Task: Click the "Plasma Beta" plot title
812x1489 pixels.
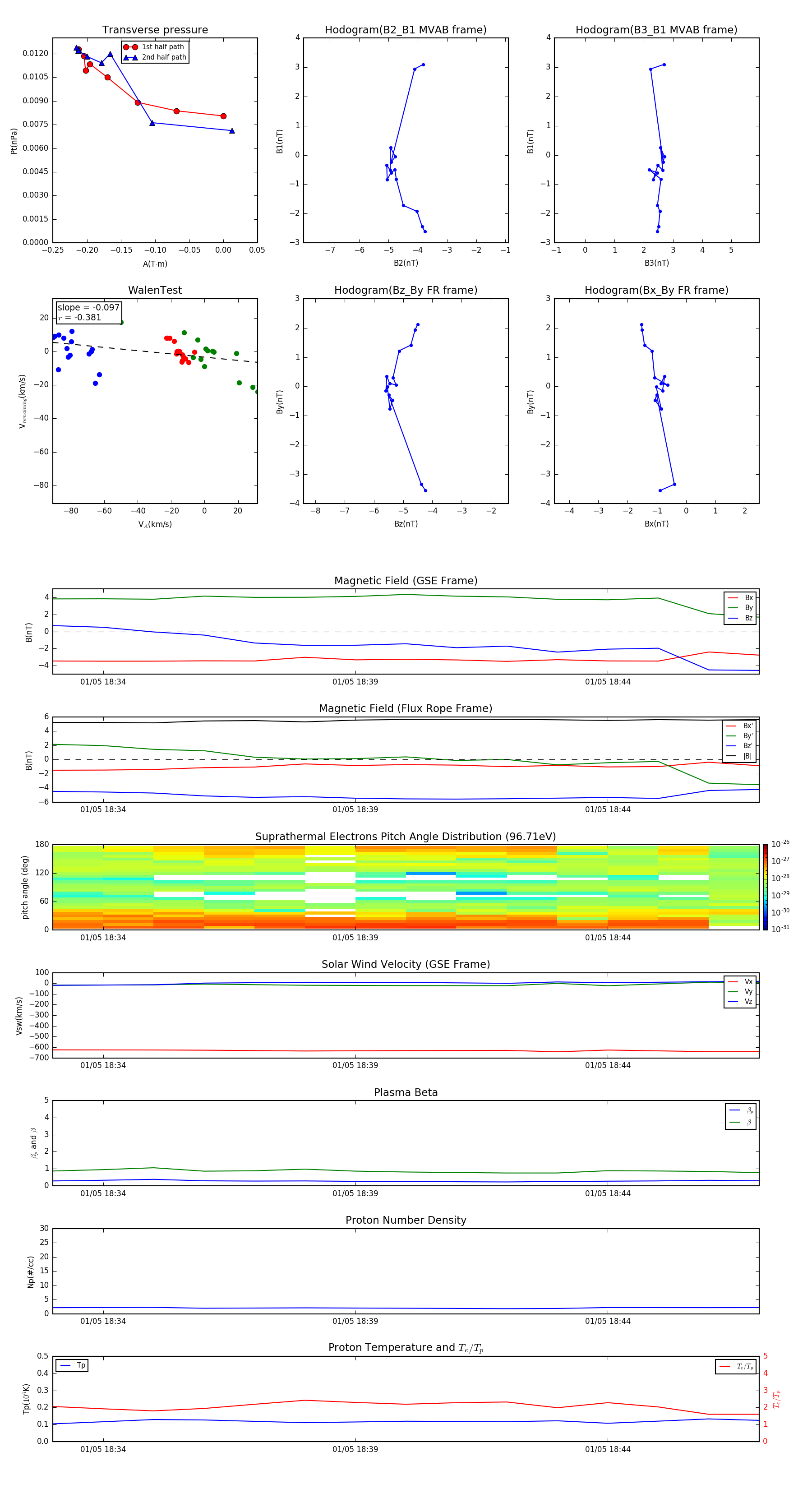Action: [406, 1092]
